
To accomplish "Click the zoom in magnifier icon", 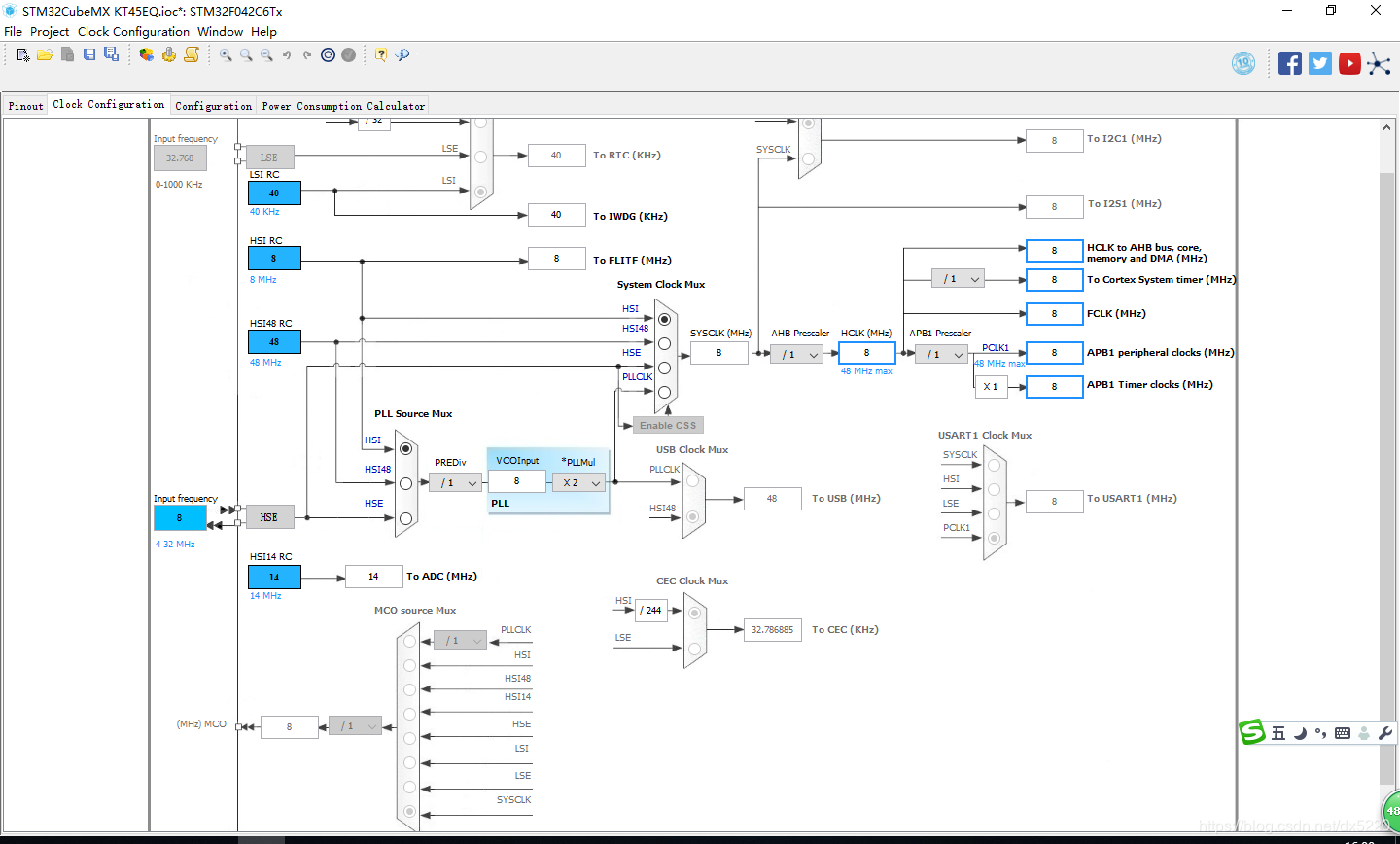I will [x=227, y=55].
